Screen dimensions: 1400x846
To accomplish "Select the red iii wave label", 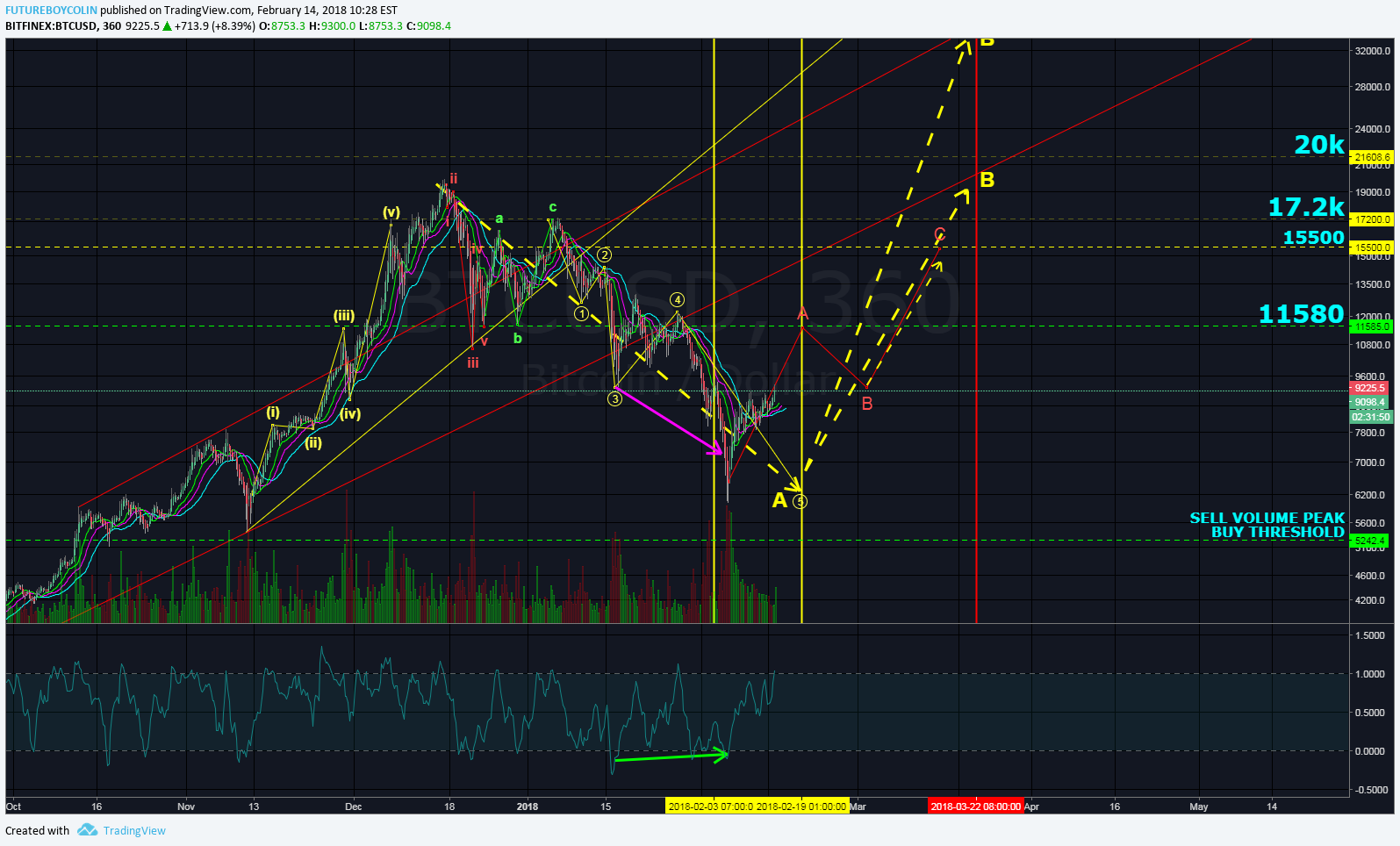I will (x=473, y=362).
